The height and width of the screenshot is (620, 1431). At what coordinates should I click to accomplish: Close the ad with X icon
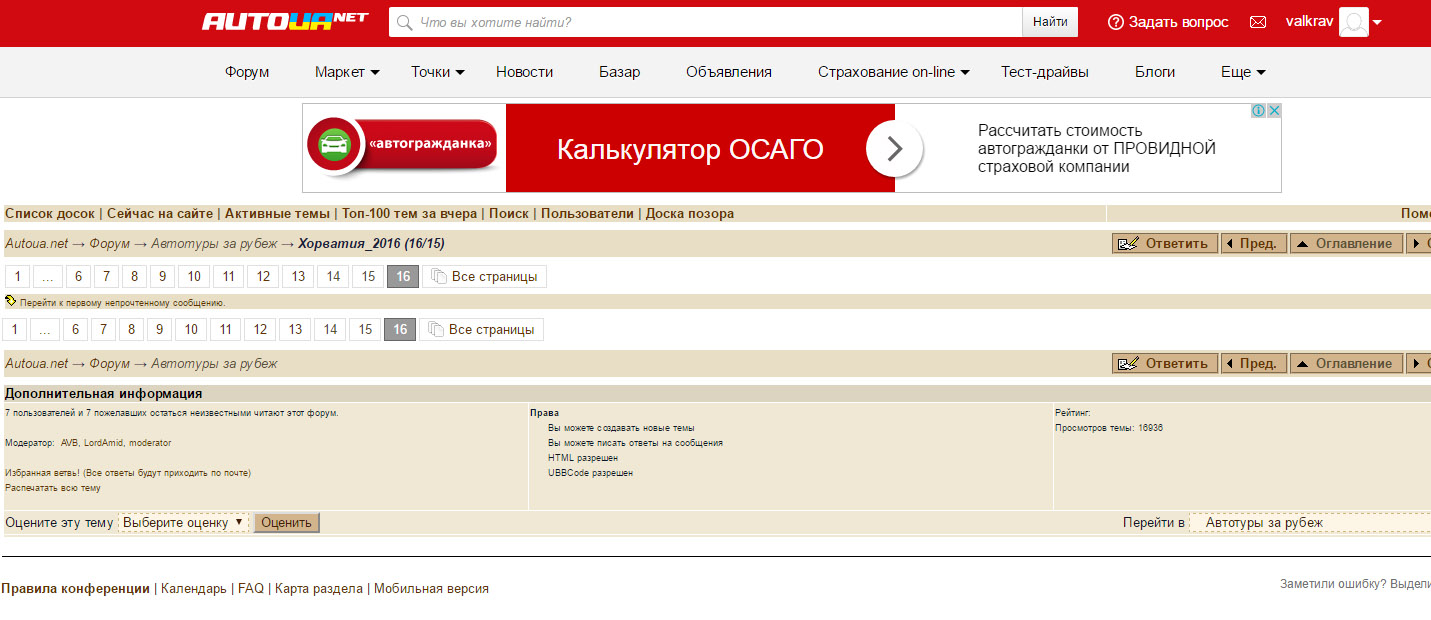1275,111
